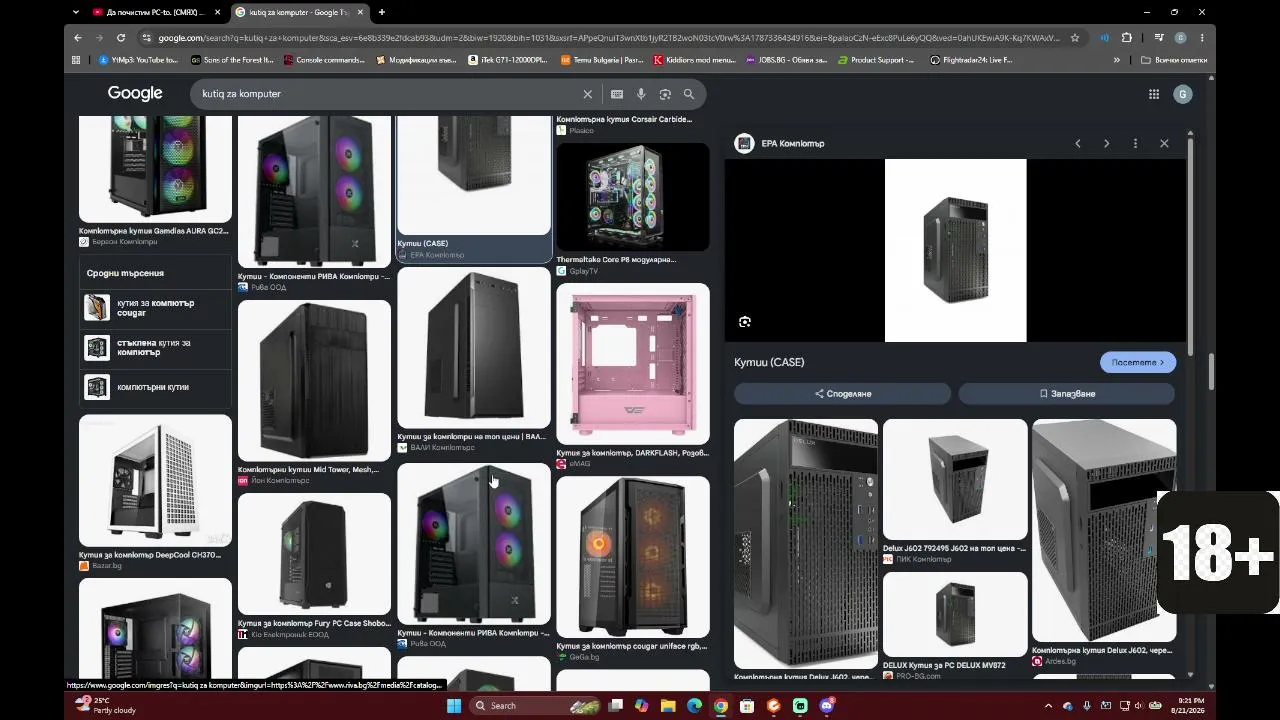This screenshot has height=720, width=1280.
Task: Share the image with Споделяне
Action: click(x=843, y=394)
